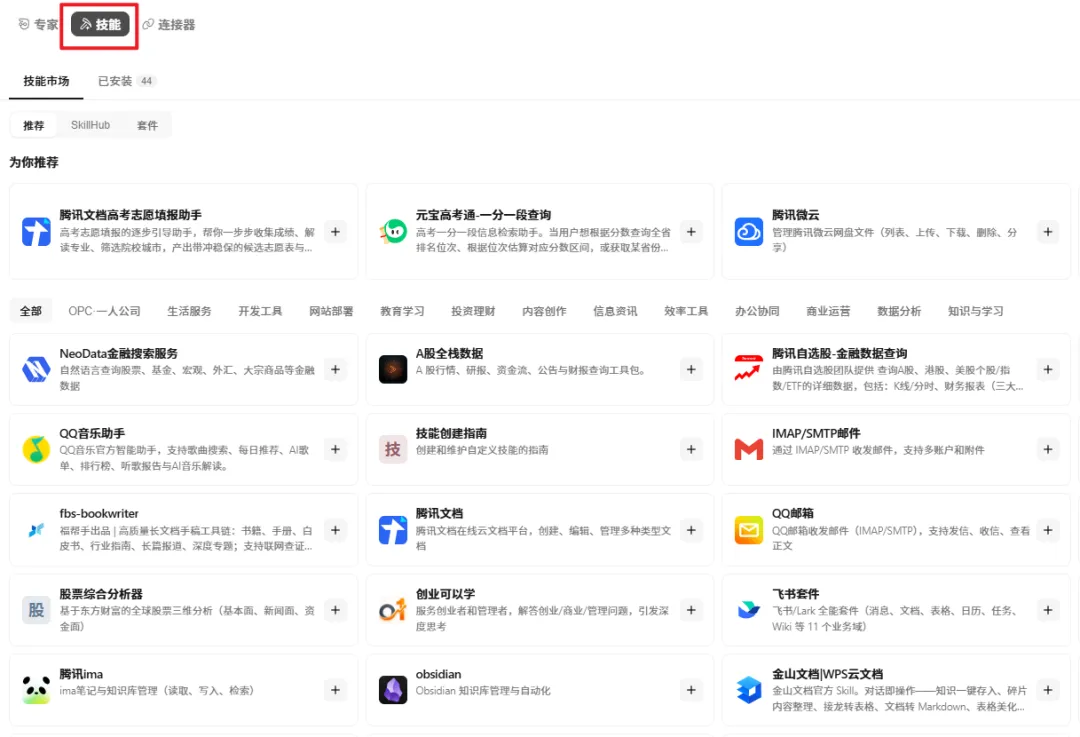Open the obsidian skill title
The height and width of the screenshot is (737, 1080).
pos(438,674)
